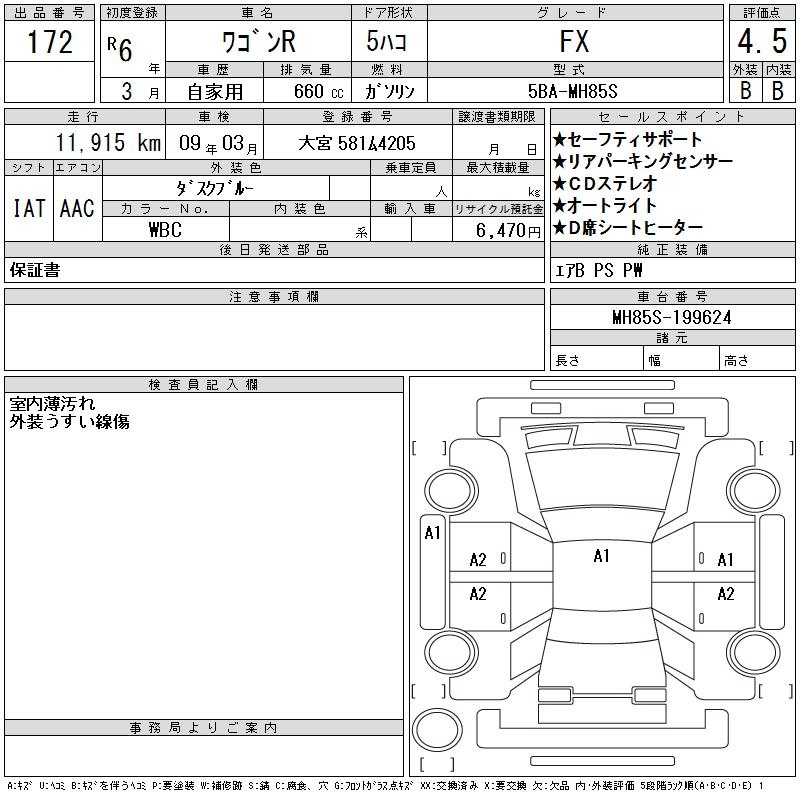Click the セールスポイント header
The height and width of the screenshot is (800, 800).
(672, 116)
